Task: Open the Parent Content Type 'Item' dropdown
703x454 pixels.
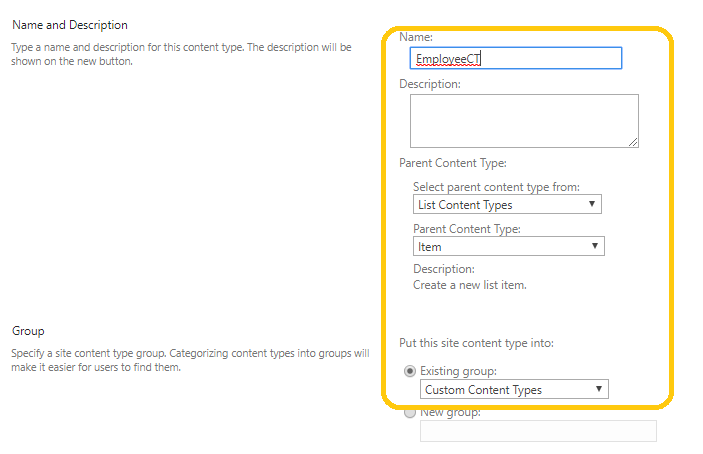Action: click(508, 246)
